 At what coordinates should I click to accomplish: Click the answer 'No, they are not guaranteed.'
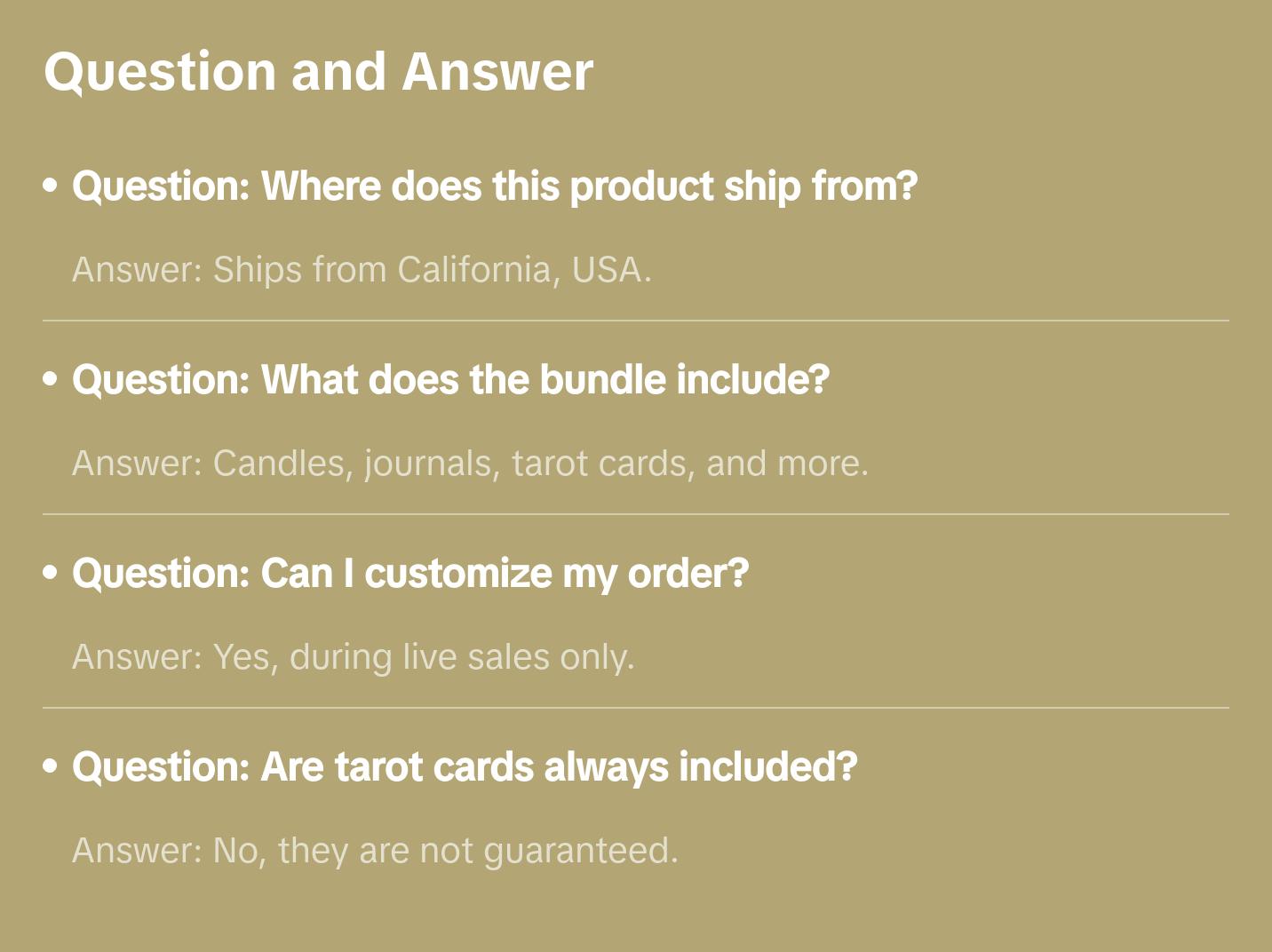pyautogui.click(x=375, y=851)
